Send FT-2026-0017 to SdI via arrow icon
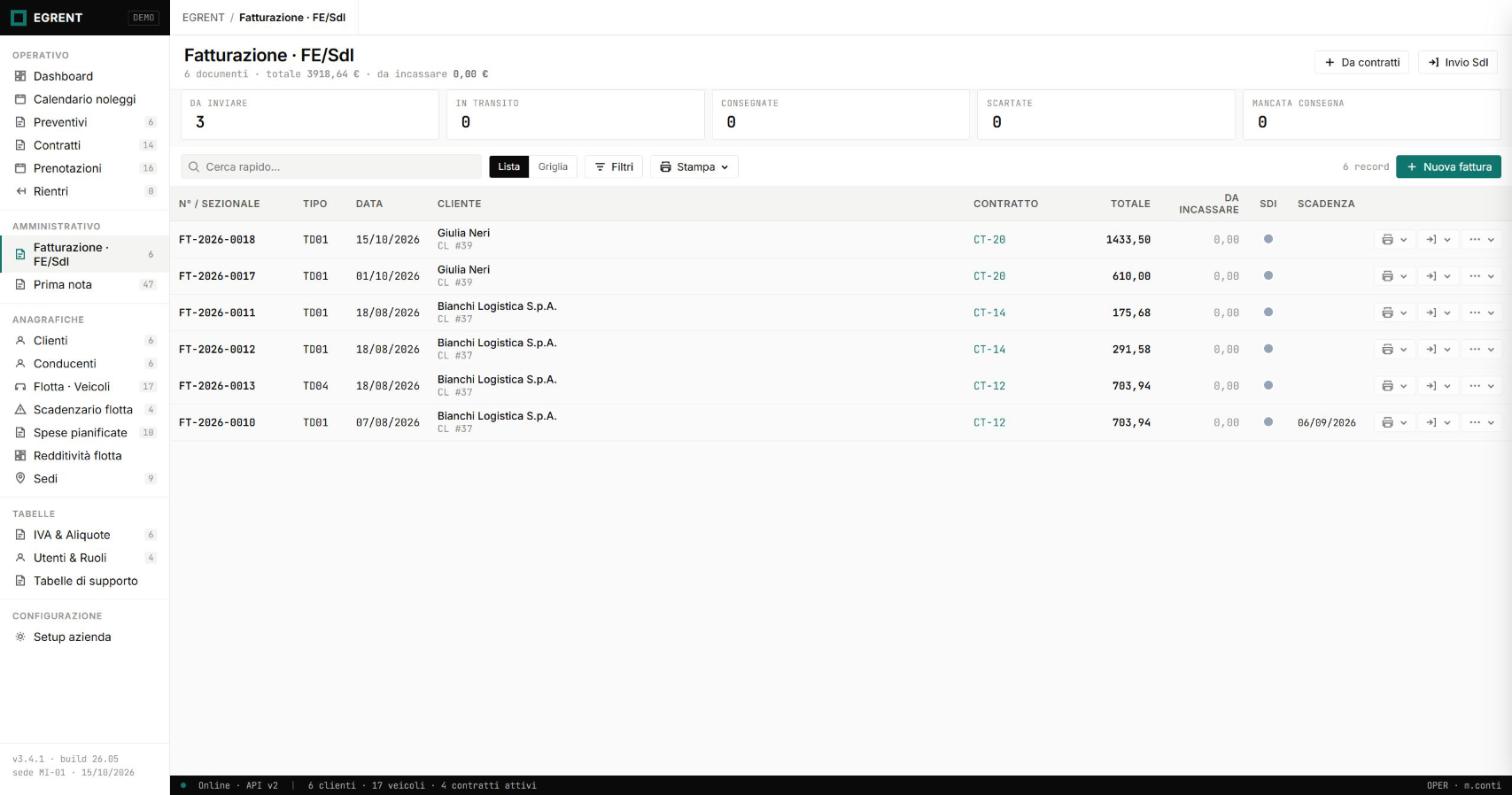The width and height of the screenshot is (1512, 795). tap(1431, 276)
